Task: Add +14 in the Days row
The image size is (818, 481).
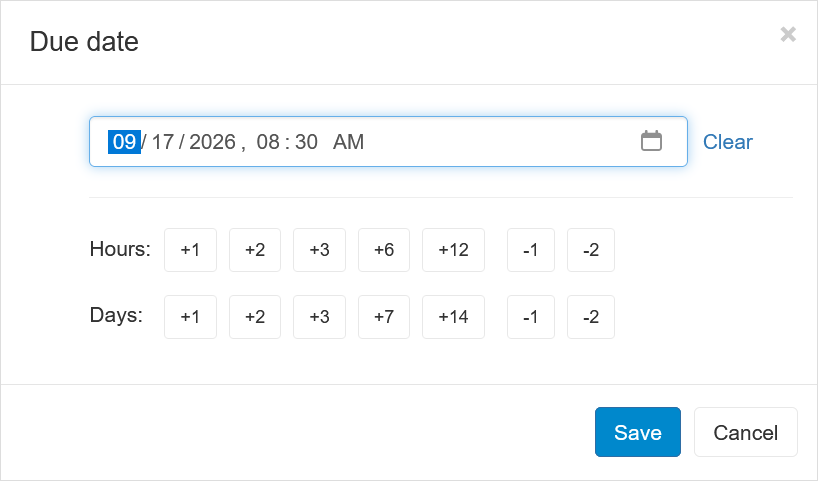Action: click(x=453, y=317)
